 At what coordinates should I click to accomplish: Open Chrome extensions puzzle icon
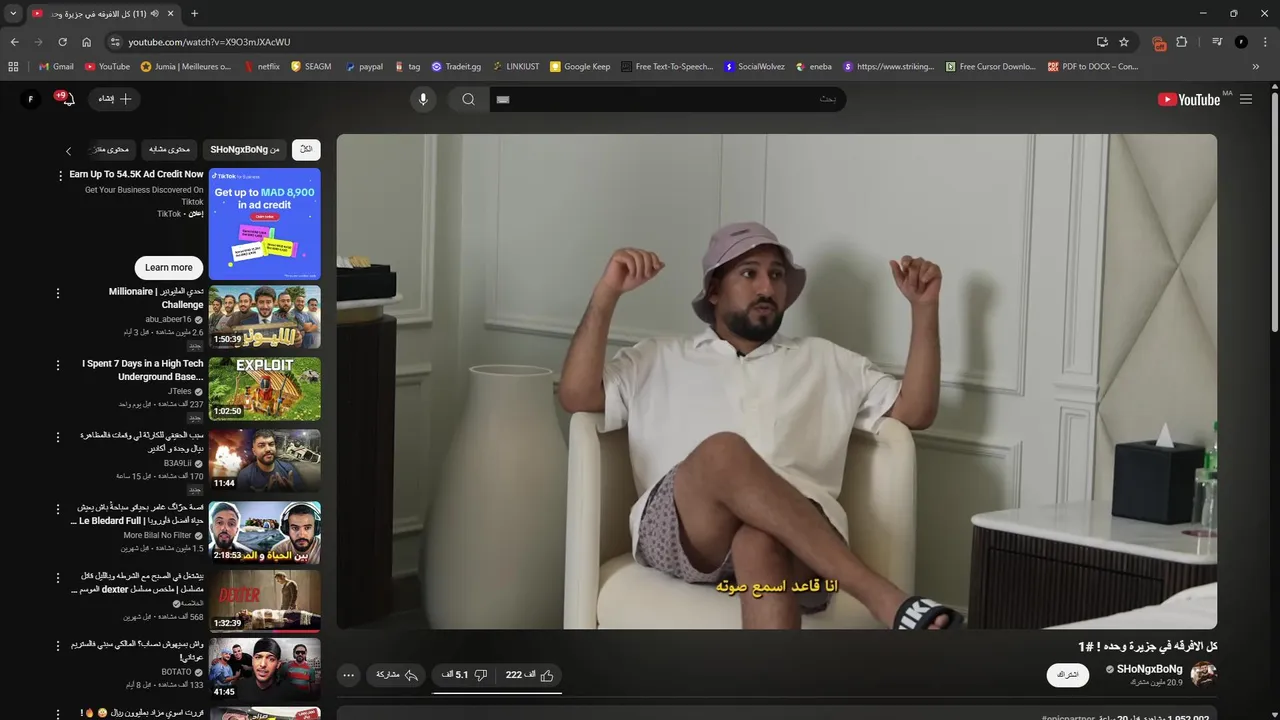coord(1182,42)
